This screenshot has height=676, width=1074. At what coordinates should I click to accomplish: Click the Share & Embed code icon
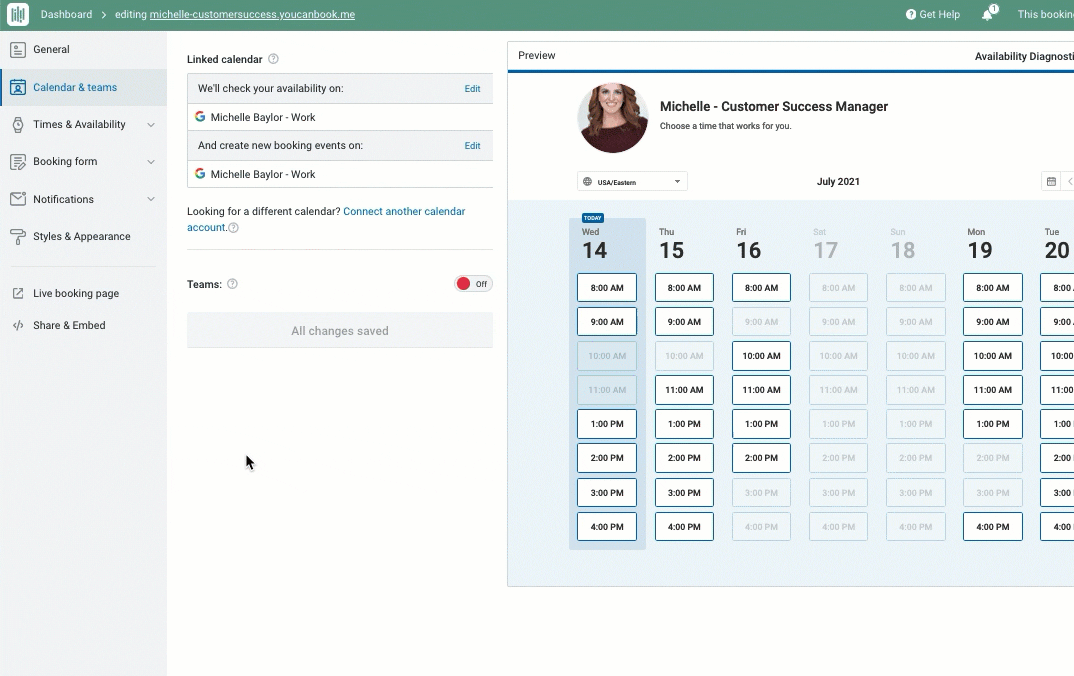(18, 325)
